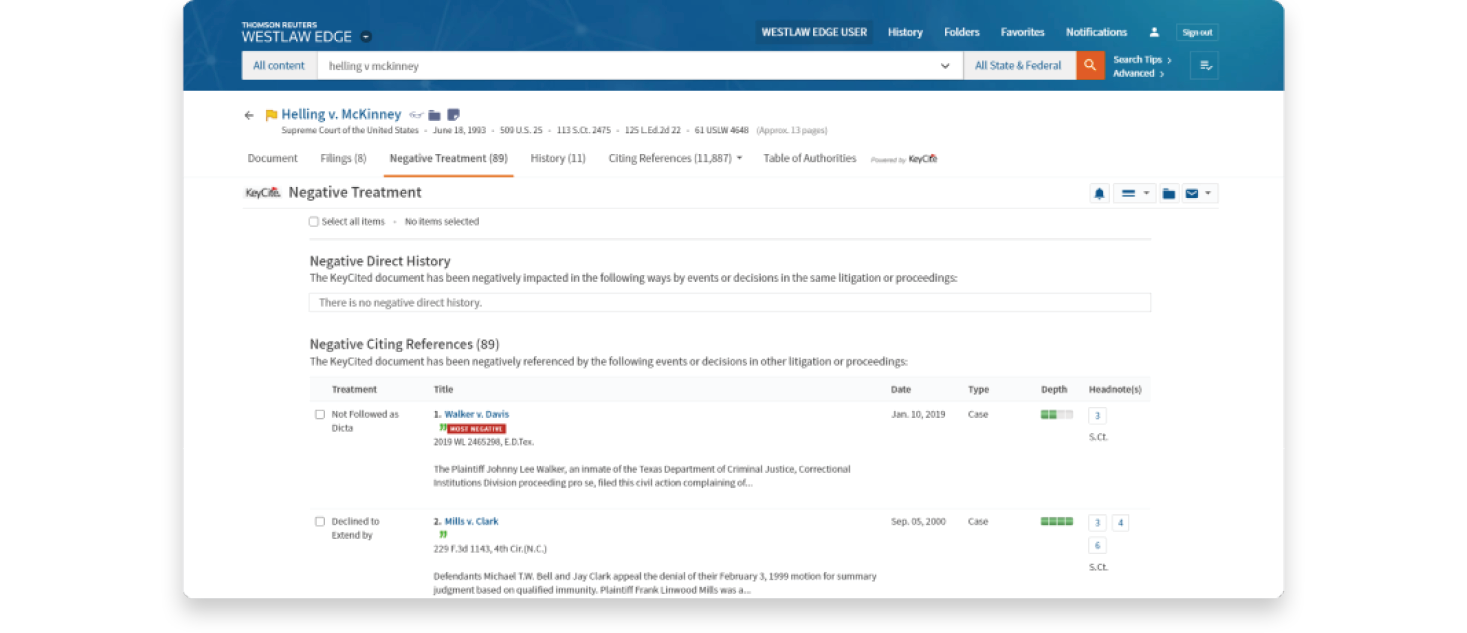
Task: Switch to the History (11) tab
Action: [558, 158]
